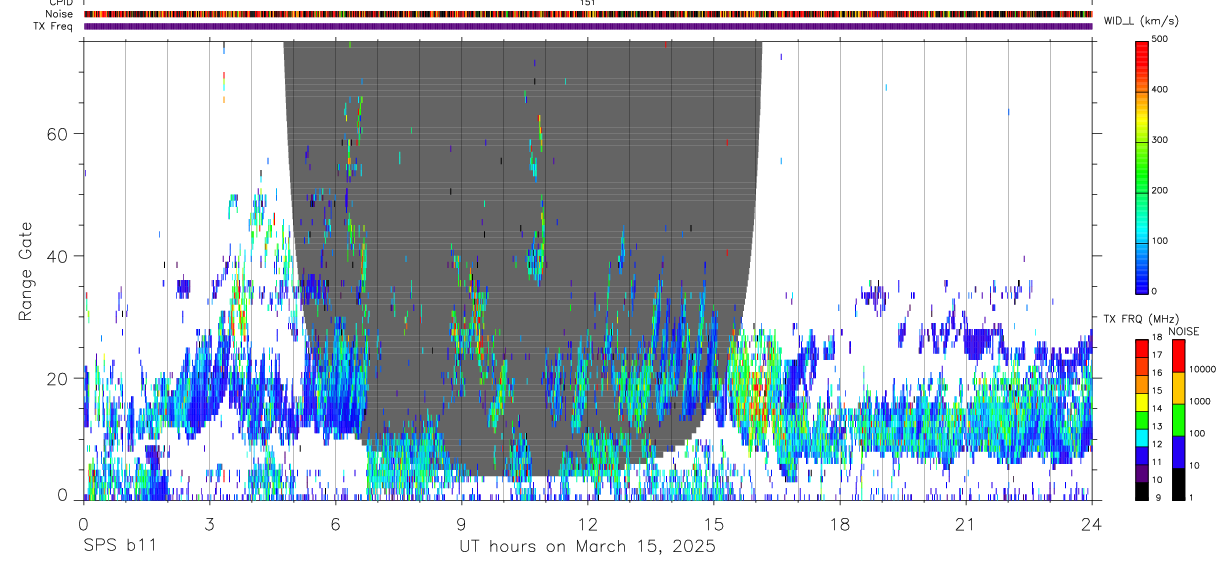Click x-axis tick label "6"
Viewport: 1228px width, 567px height.
tap(335, 524)
